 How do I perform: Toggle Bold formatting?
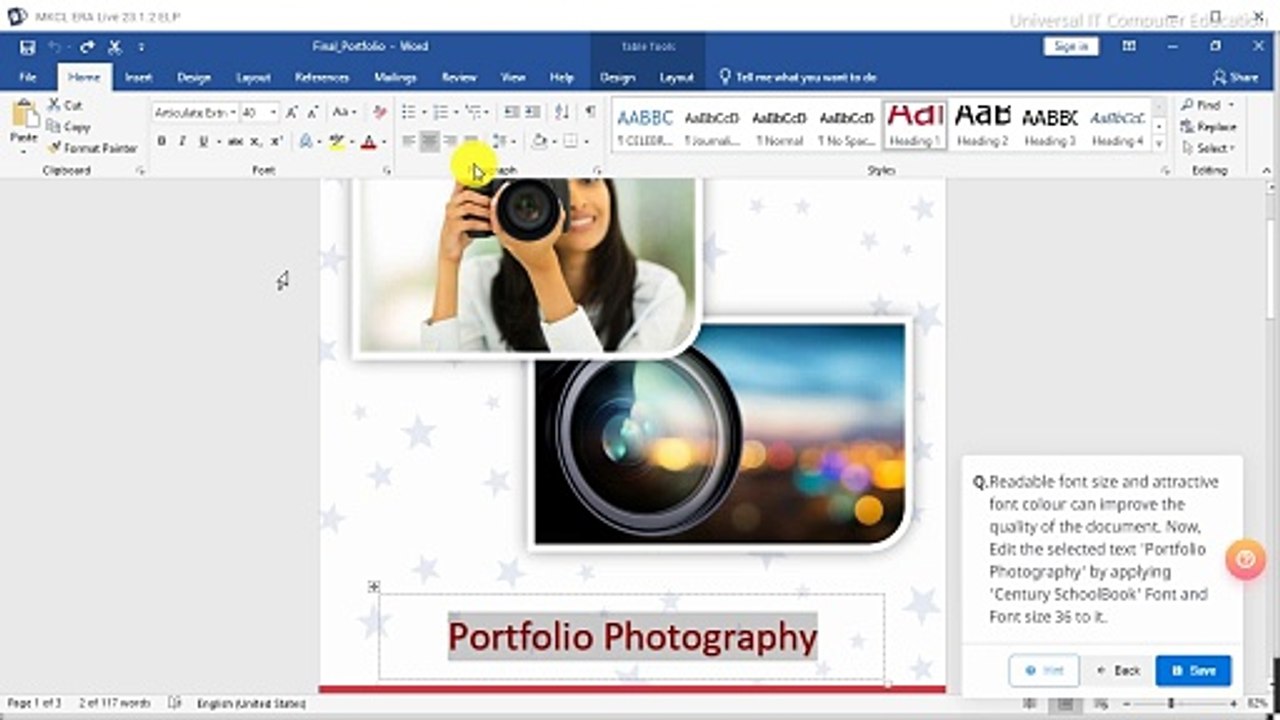pos(161,142)
